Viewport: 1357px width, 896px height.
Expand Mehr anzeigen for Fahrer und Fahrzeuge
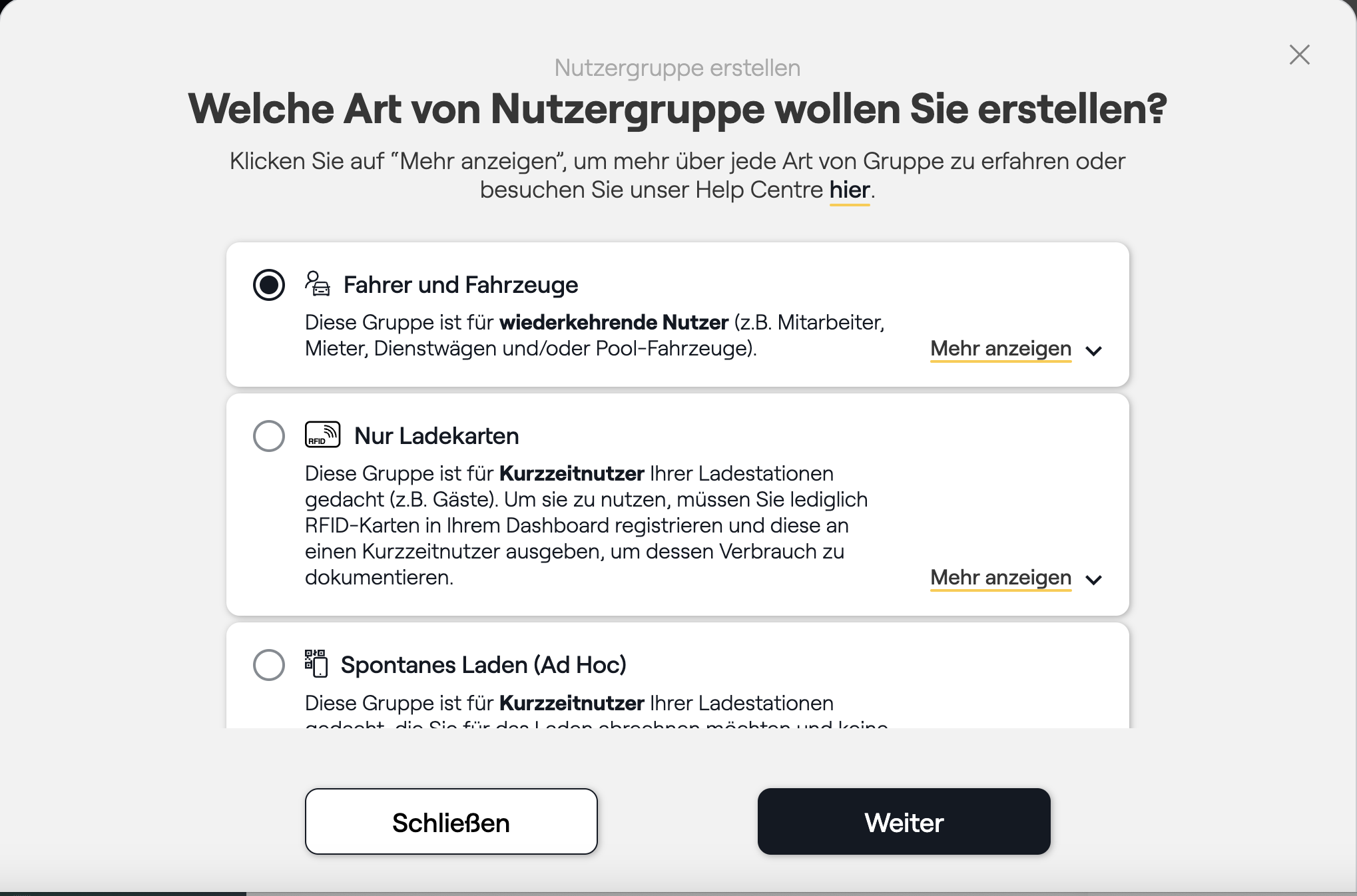(1001, 349)
